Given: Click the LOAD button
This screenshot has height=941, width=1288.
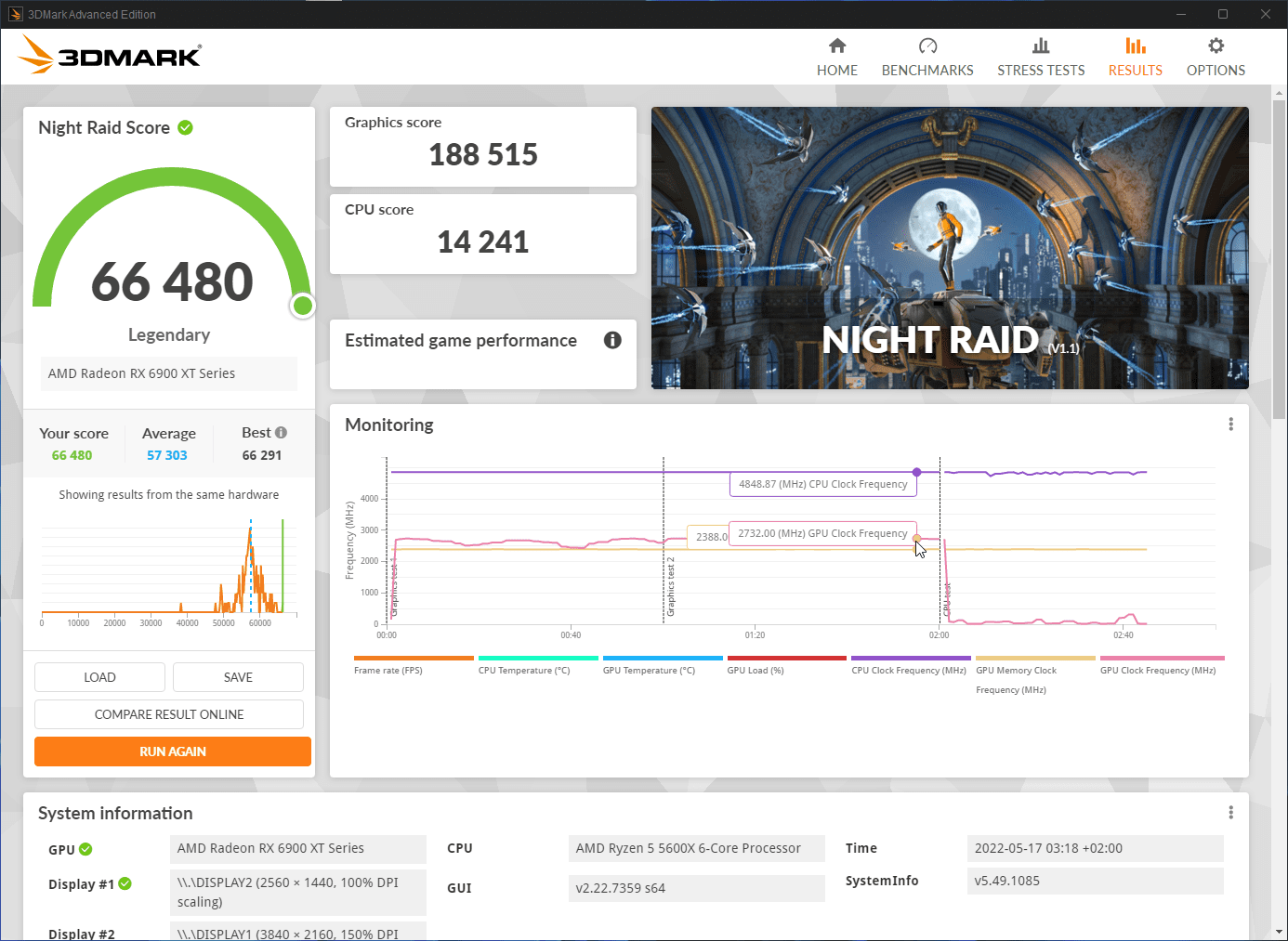Looking at the screenshot, I should 99,677.
